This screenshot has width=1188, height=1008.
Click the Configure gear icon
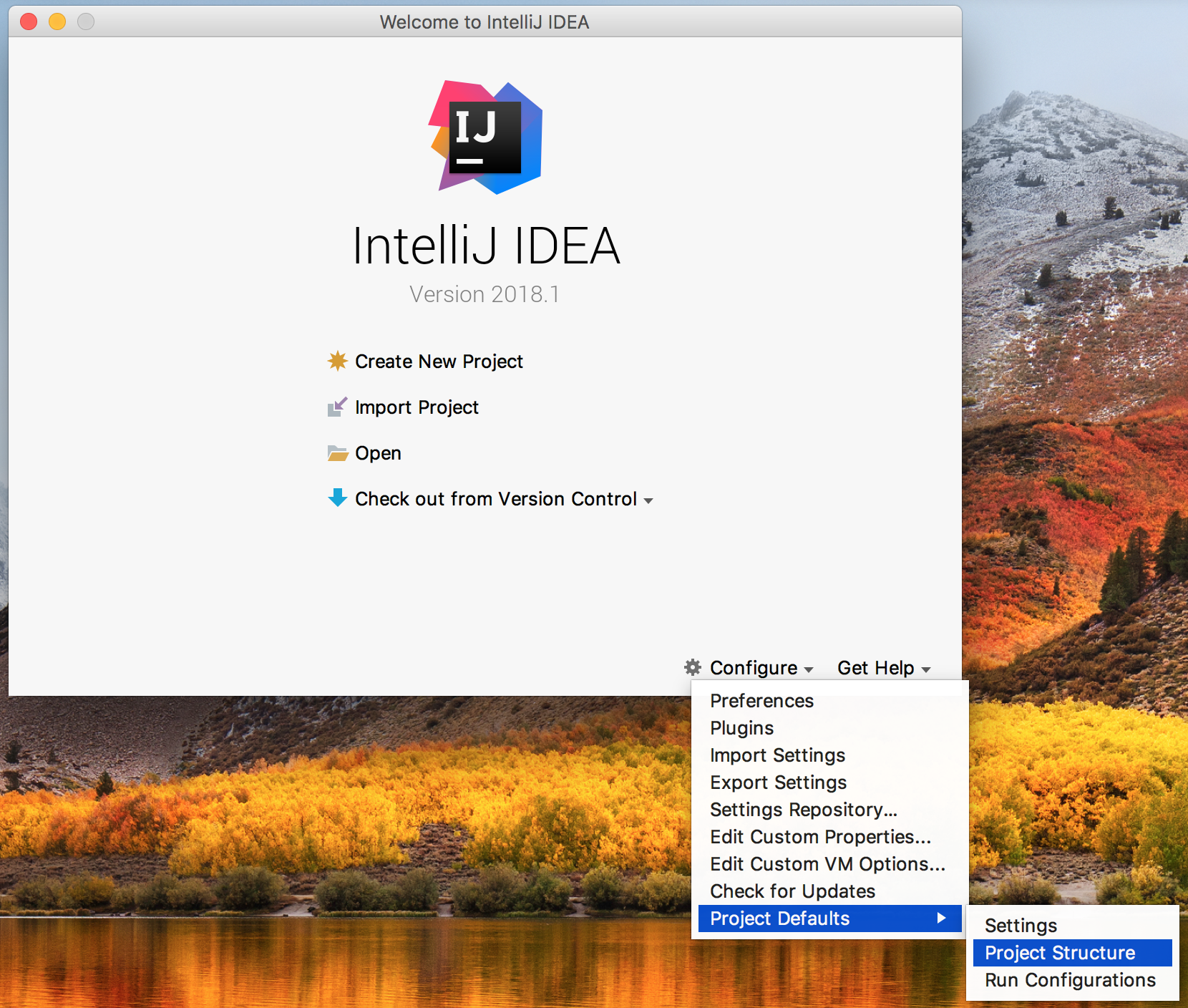click(693, 667)
